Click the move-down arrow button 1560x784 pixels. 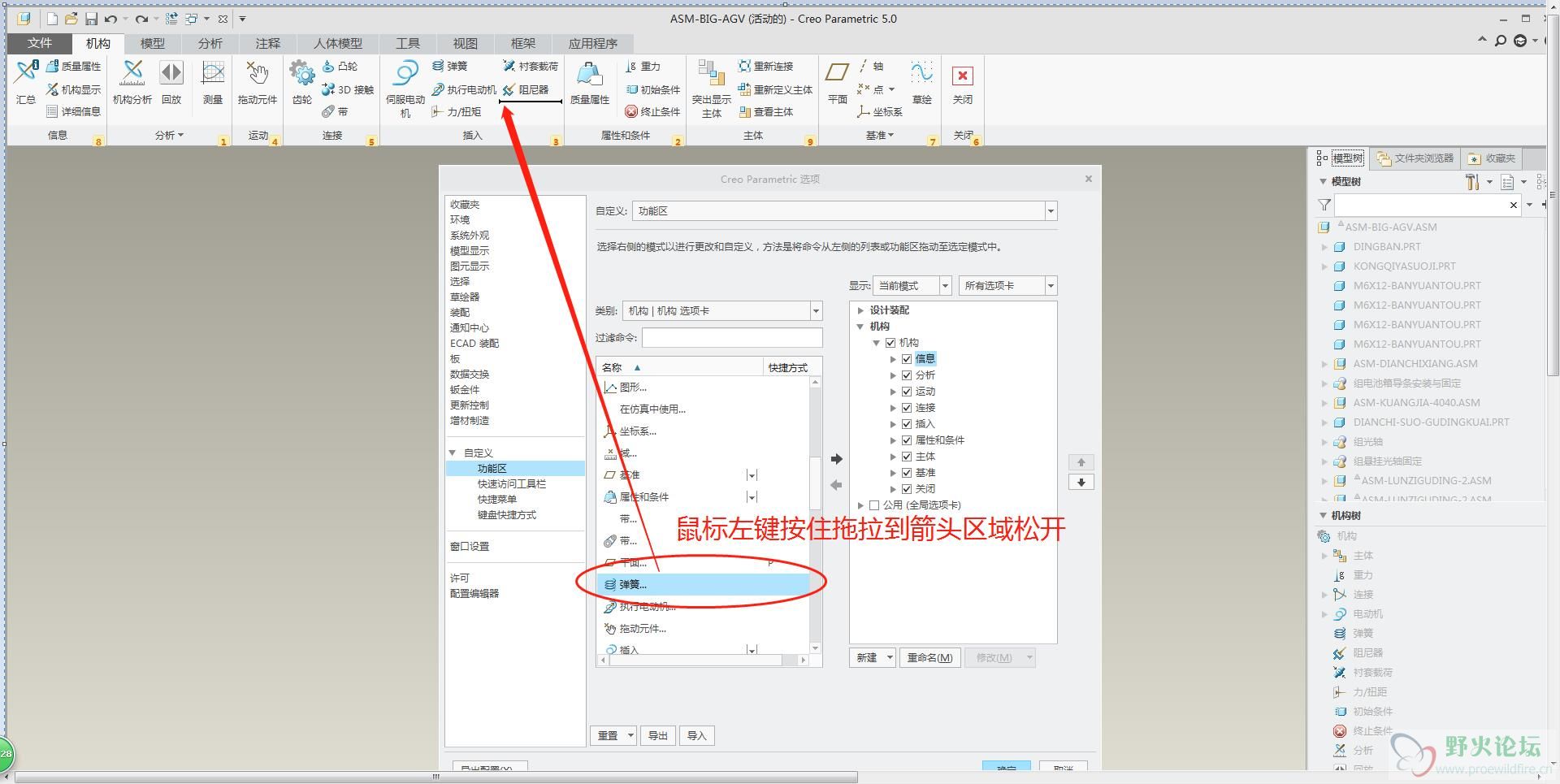1081,483
